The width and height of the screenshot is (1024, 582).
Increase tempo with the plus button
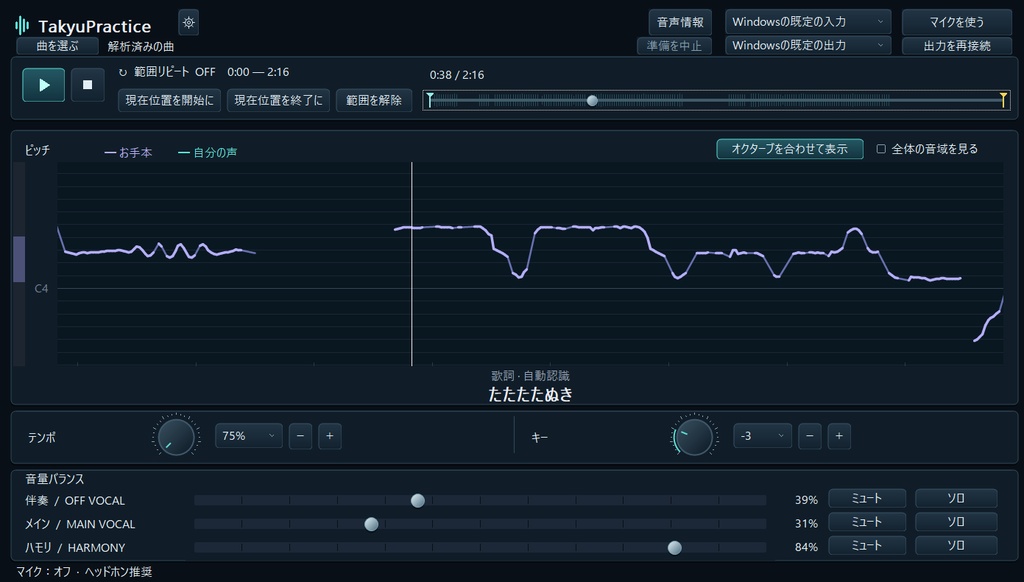tap(330, 436)
